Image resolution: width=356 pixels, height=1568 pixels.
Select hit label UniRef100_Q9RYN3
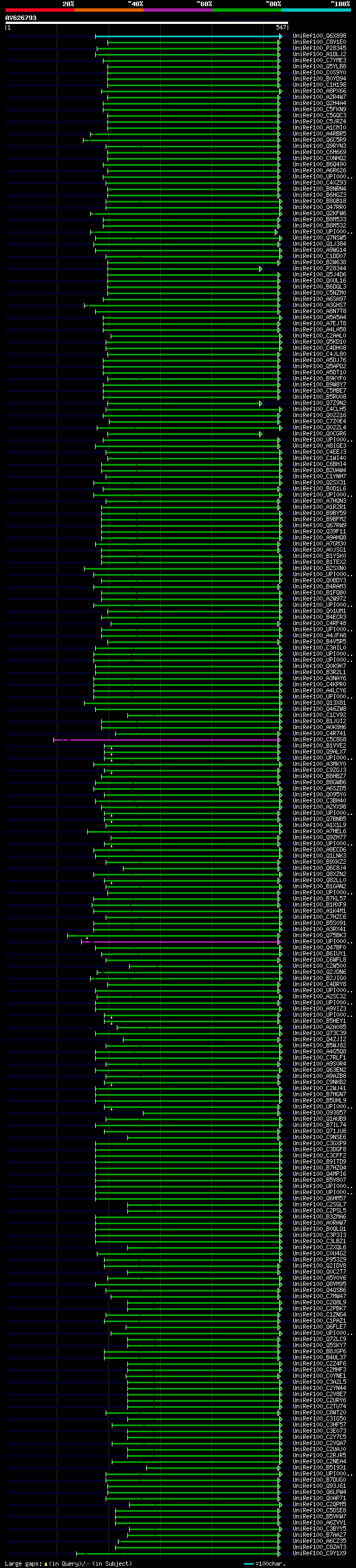[319, 146]
